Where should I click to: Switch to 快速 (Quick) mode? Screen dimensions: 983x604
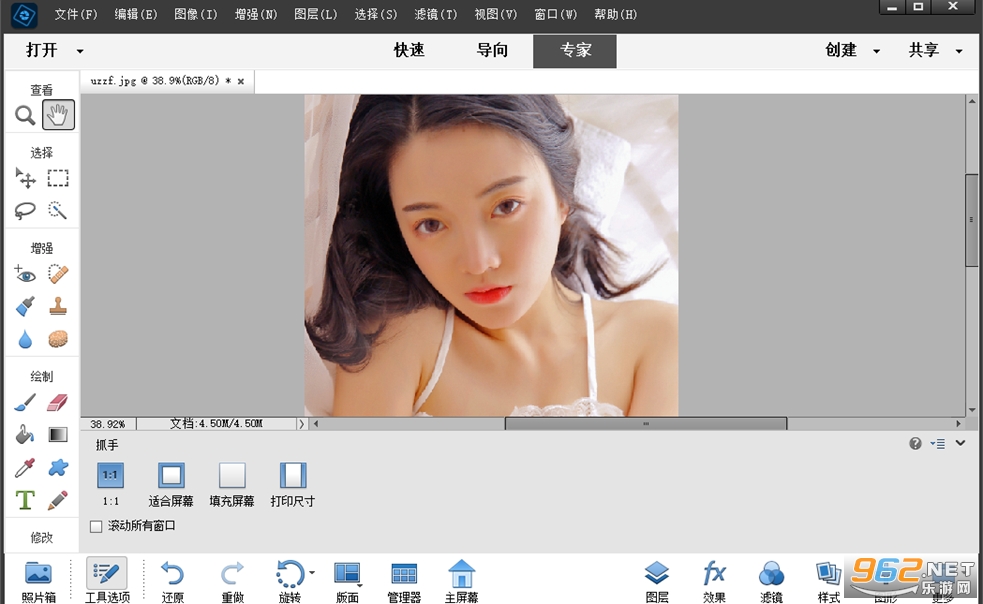(409, 50)
